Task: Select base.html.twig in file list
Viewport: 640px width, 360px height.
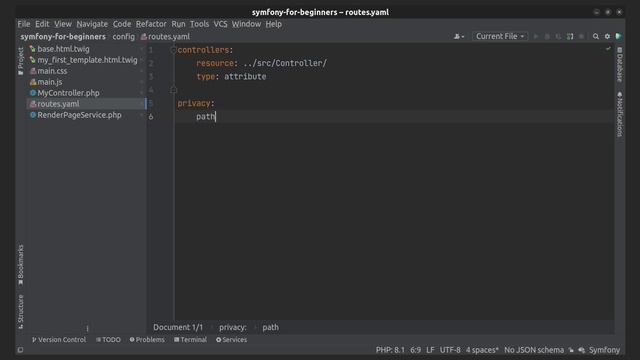Action: (63, 49)
